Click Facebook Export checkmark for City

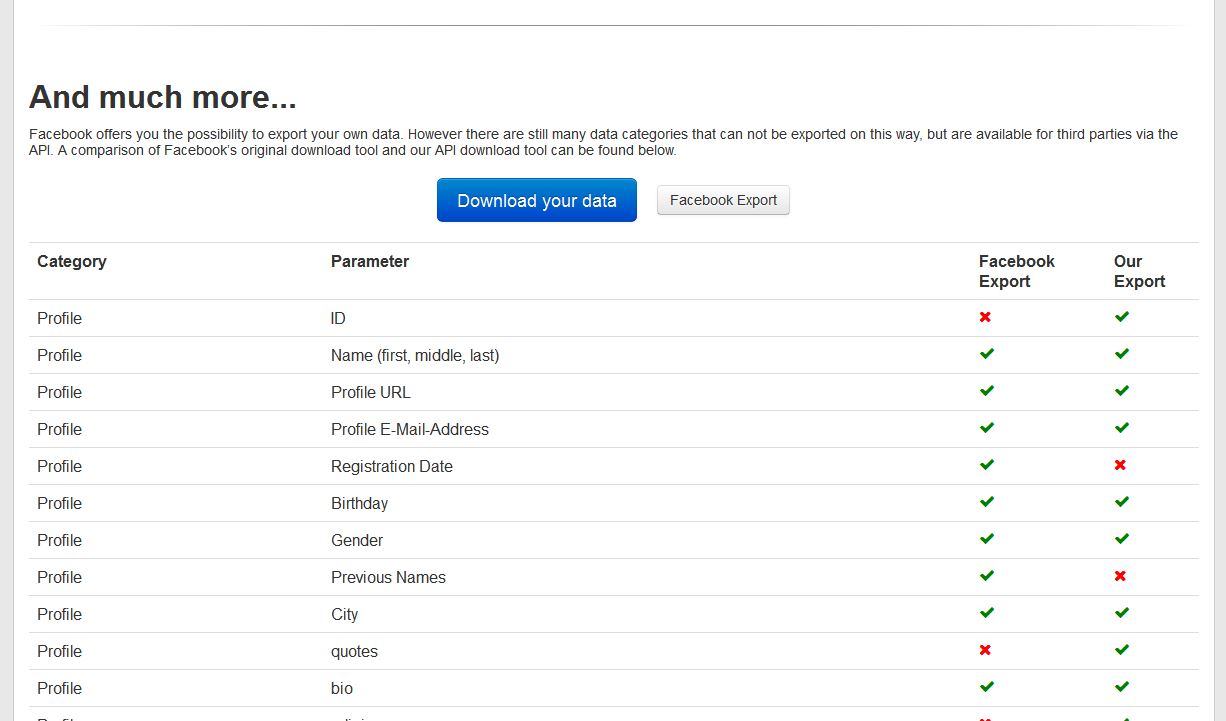(987, 613)
